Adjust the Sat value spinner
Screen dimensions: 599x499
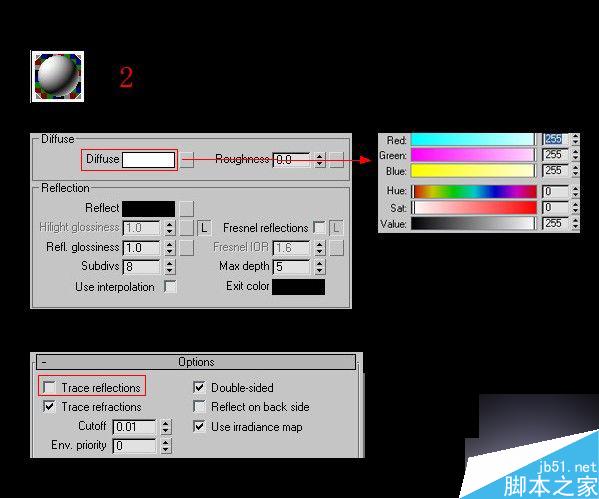click(x=575, y=208)
